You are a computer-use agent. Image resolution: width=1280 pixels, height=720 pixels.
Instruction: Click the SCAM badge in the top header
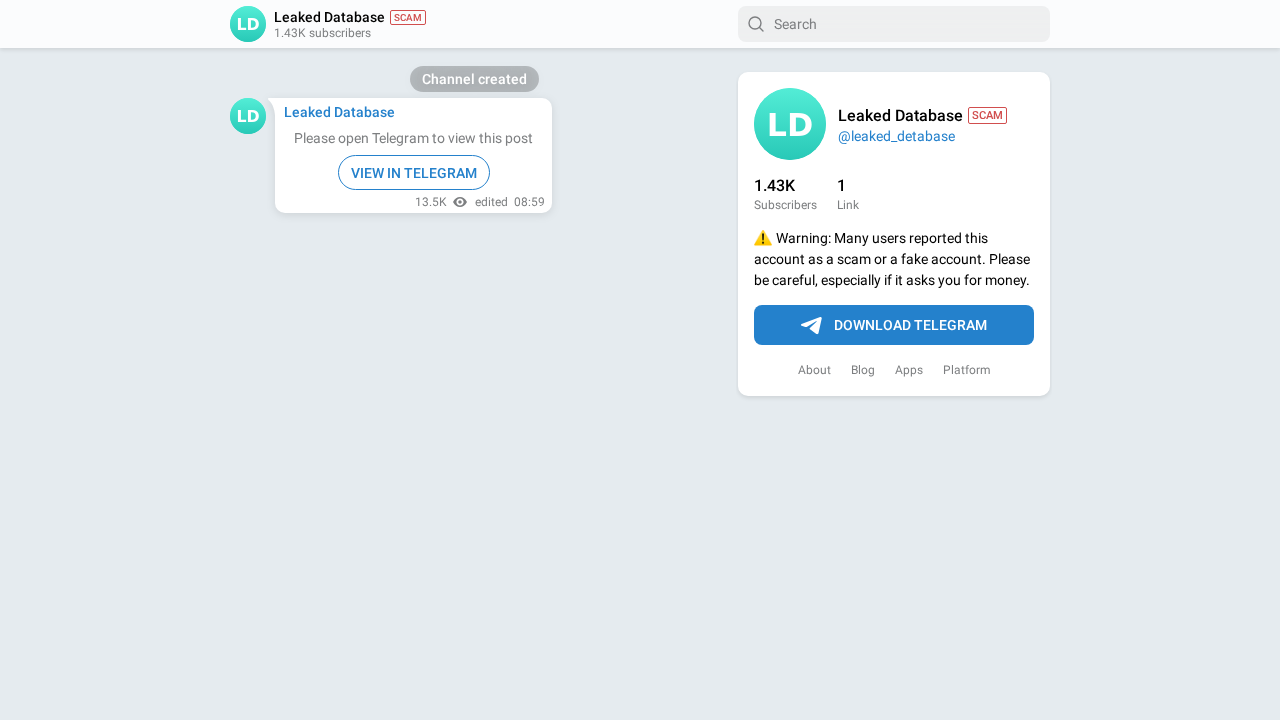(408, 17)
